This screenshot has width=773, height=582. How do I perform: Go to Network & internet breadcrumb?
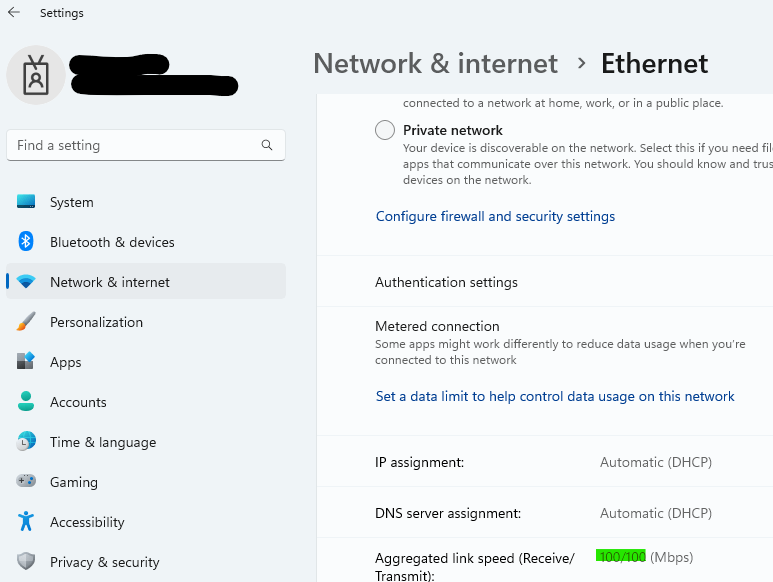(435, 64)
